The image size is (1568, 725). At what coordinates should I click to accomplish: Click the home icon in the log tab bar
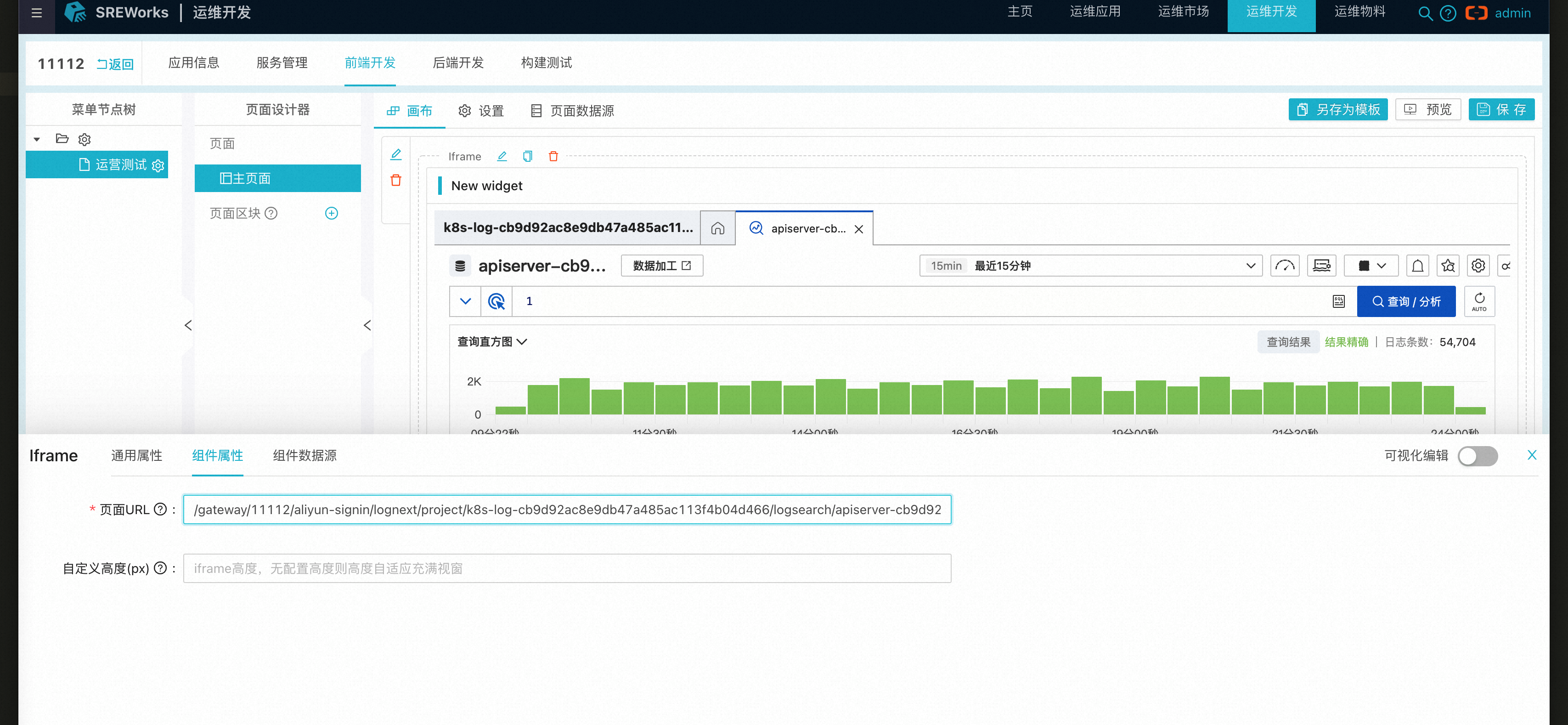point(718,228)
